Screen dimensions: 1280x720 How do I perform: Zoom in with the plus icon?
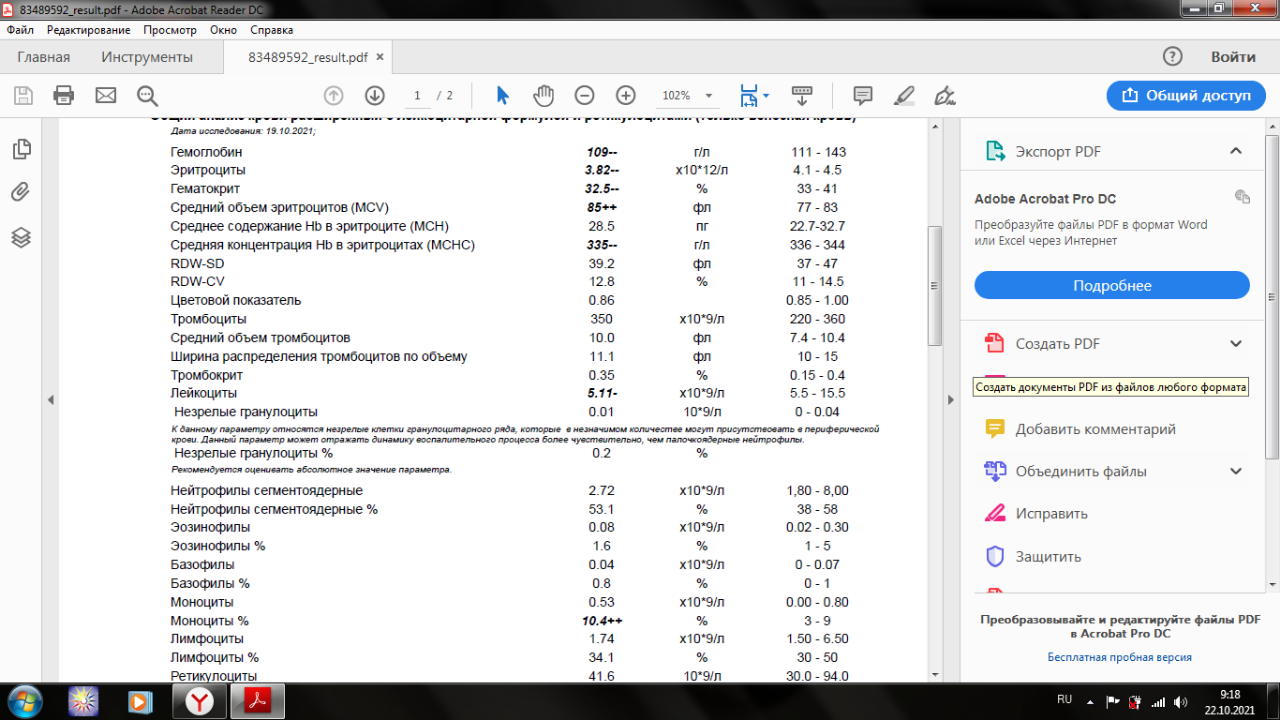[626, 95]
